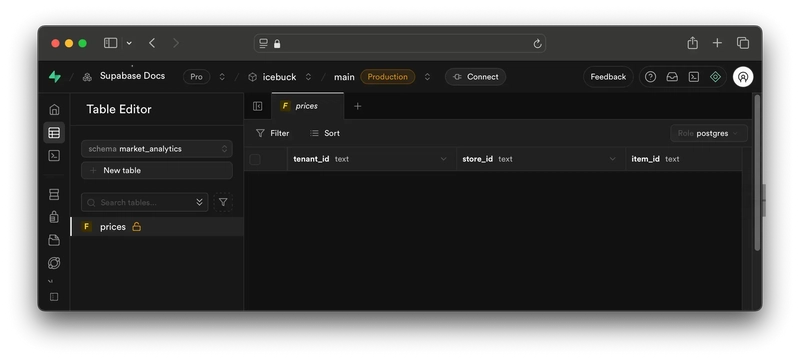This screenshot has height=361, width=800.
Task: Click the main branch link
Action: click(x=344, y=77)
